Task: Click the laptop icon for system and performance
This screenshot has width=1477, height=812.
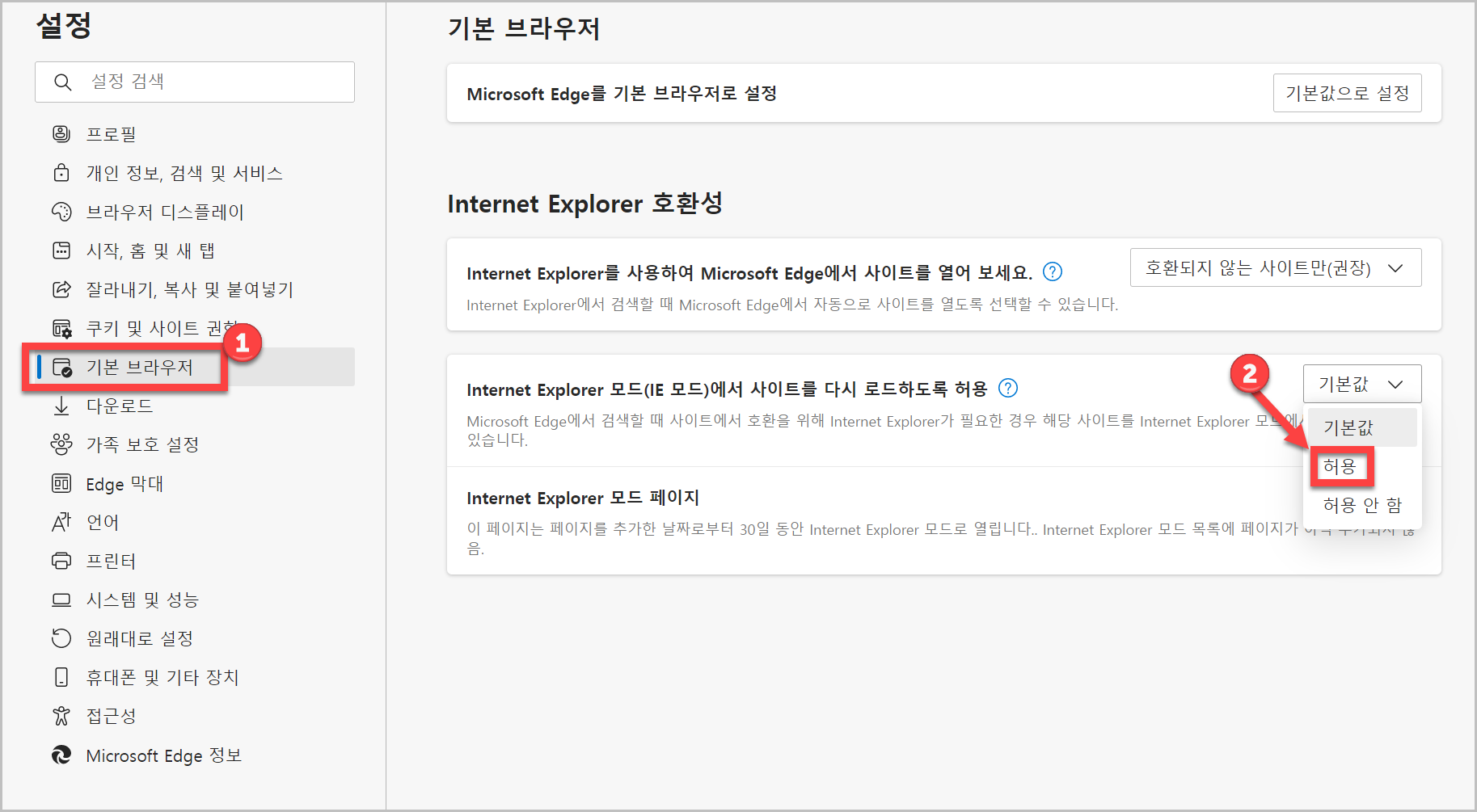Action: [x=61, y=600]
